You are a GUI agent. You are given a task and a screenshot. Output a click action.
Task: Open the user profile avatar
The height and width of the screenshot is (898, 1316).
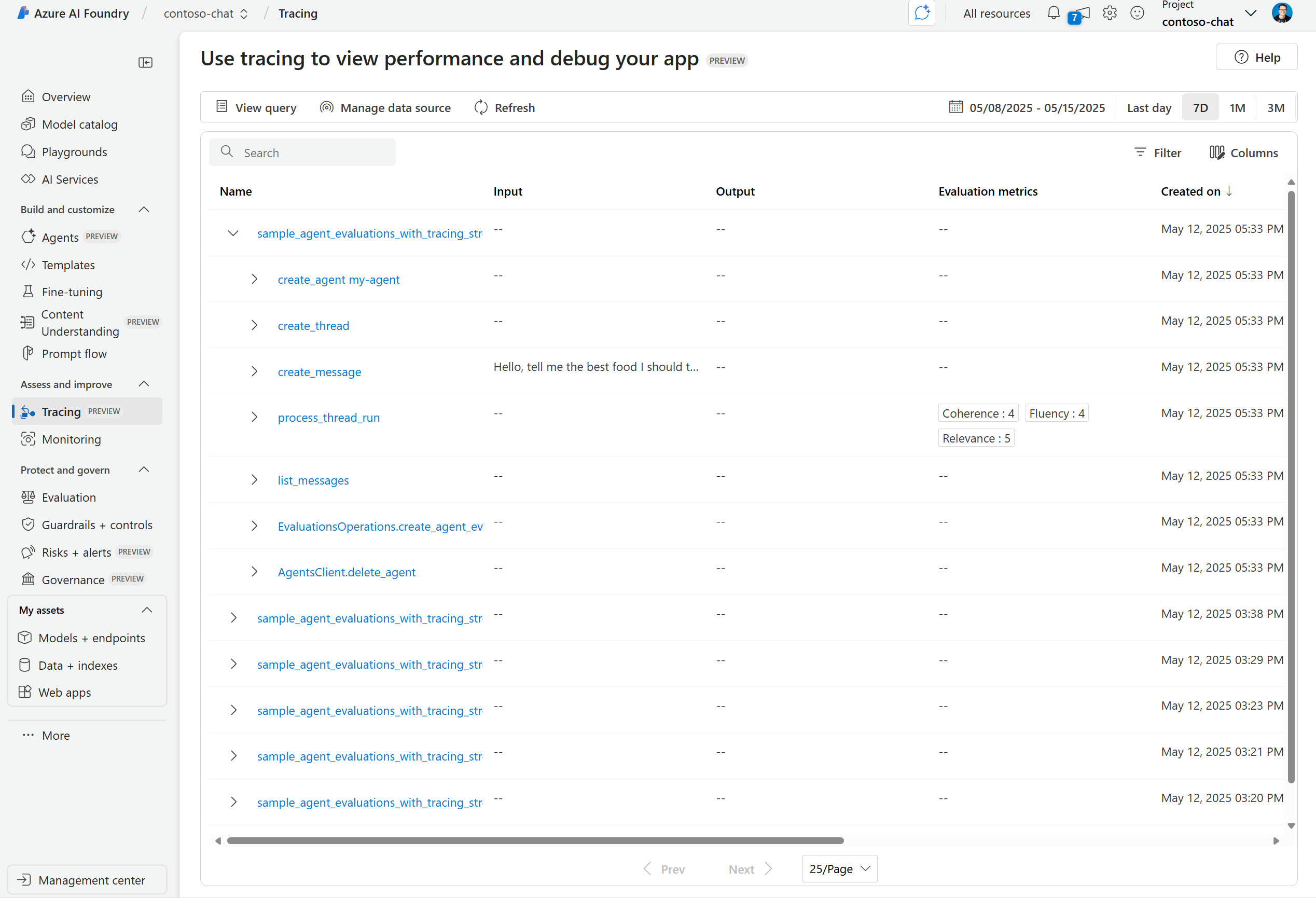1282,13
